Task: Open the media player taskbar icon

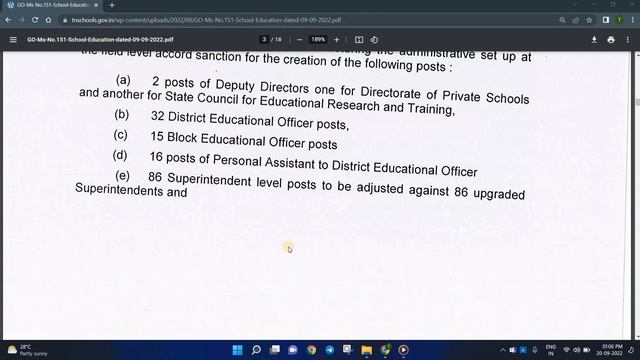Action: pos(403,350)
